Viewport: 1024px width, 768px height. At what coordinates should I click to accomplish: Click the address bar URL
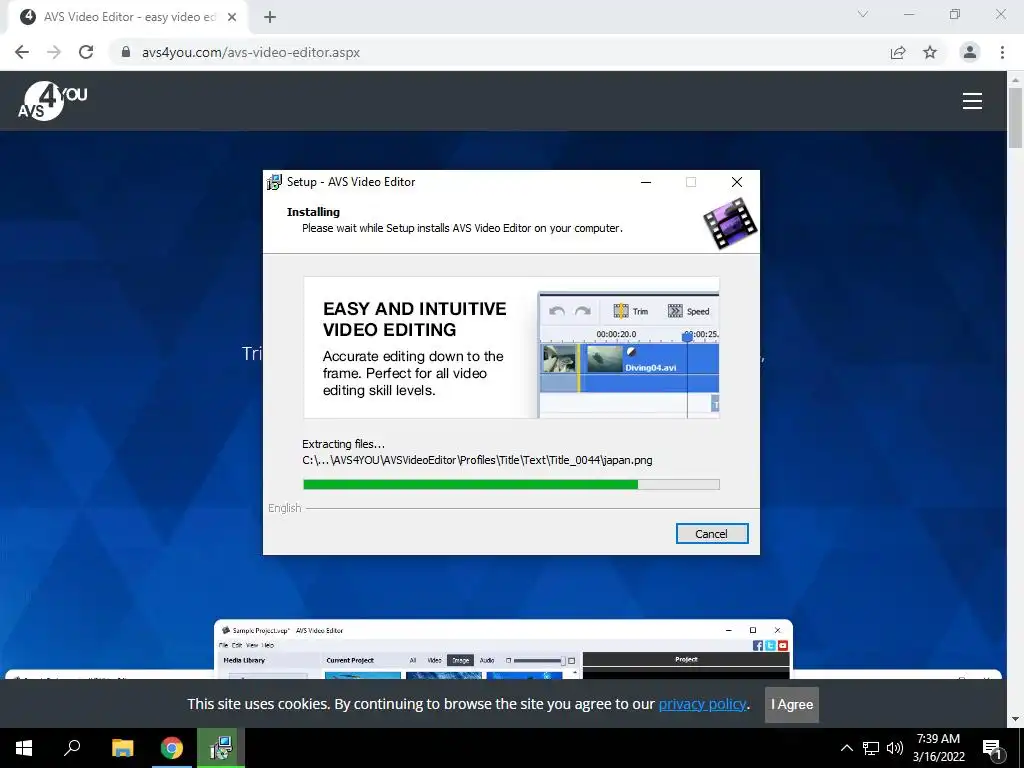click(x=251, y=52)
